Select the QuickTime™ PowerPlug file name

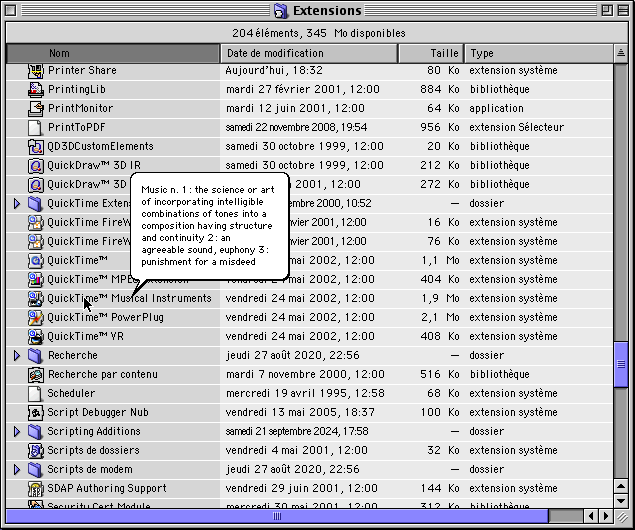(105, 317)
